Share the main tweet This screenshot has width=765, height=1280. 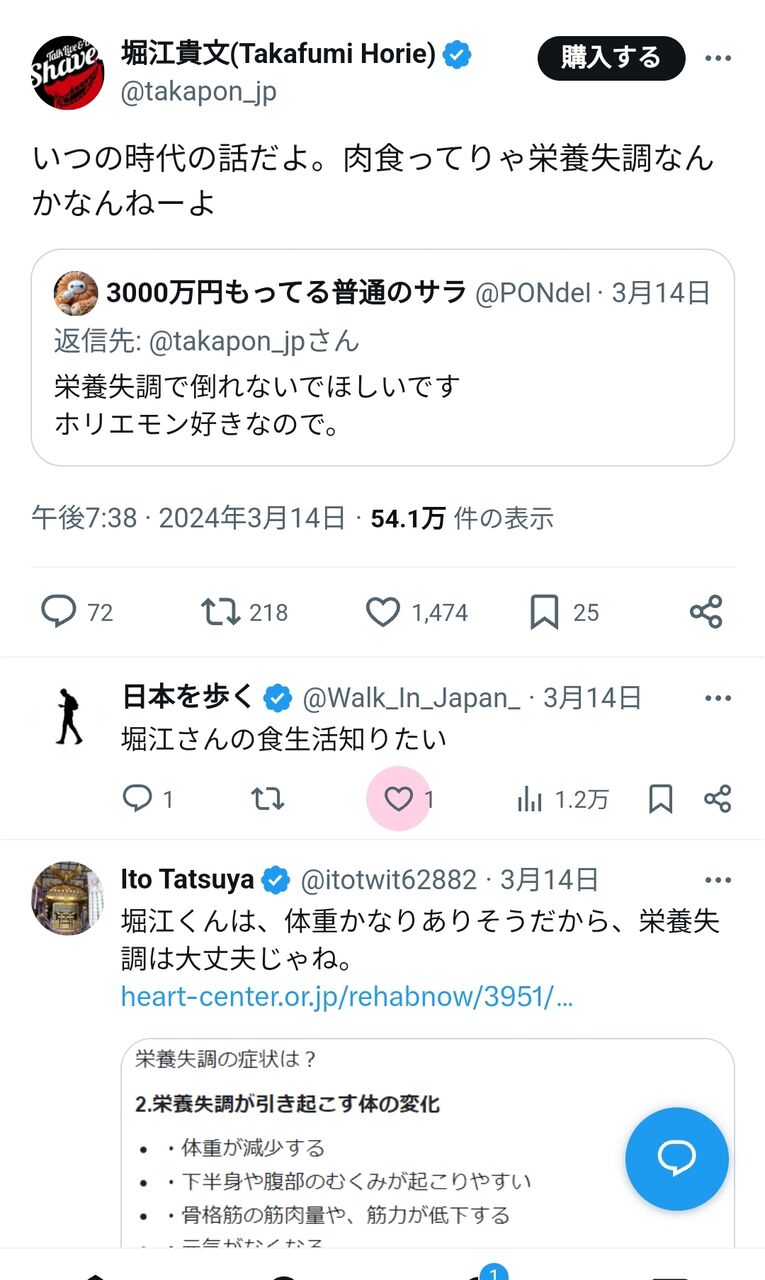pos(706,612)
